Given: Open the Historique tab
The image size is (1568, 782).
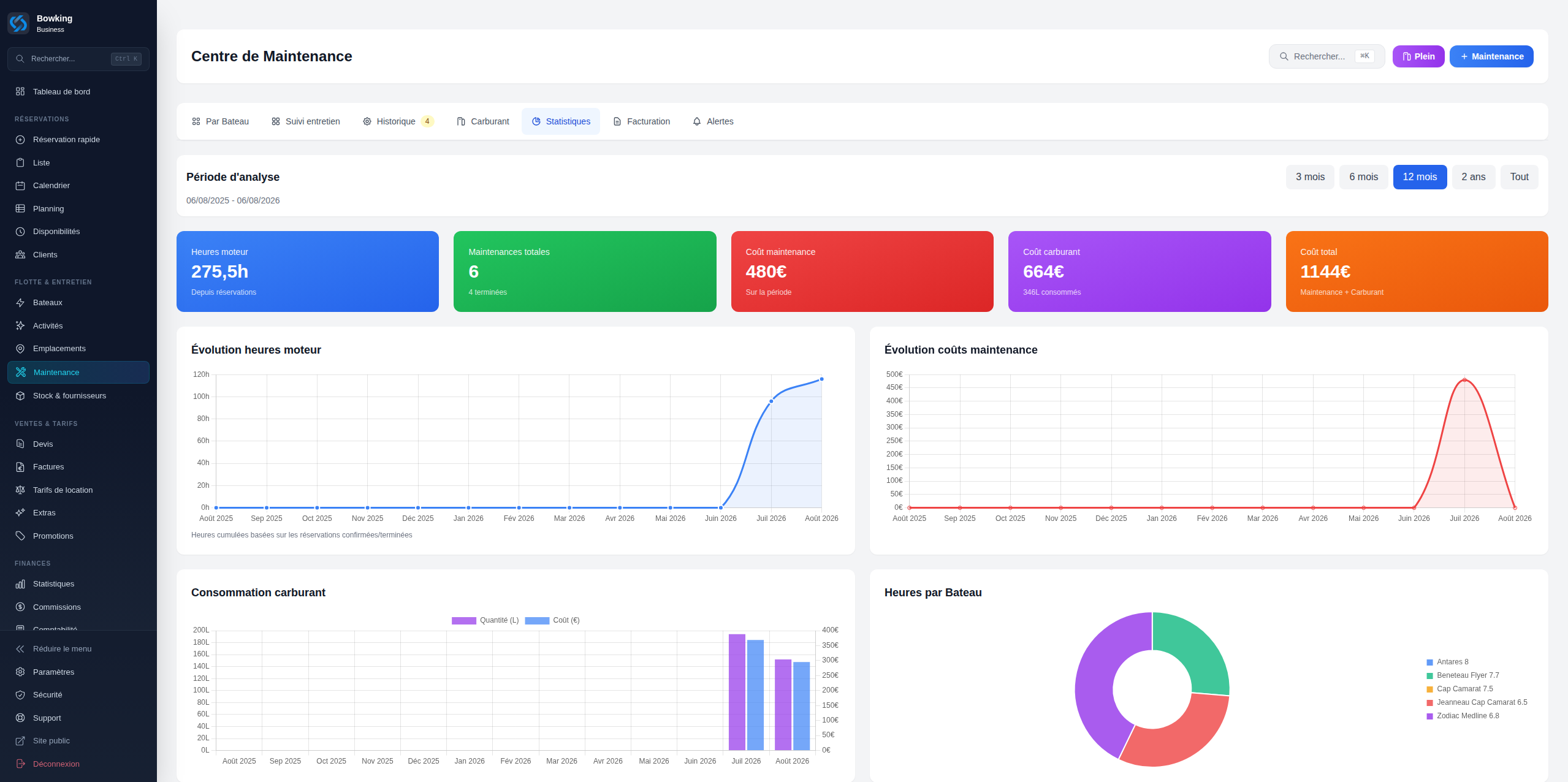Looking at the screenshot, I should point(398,121).
